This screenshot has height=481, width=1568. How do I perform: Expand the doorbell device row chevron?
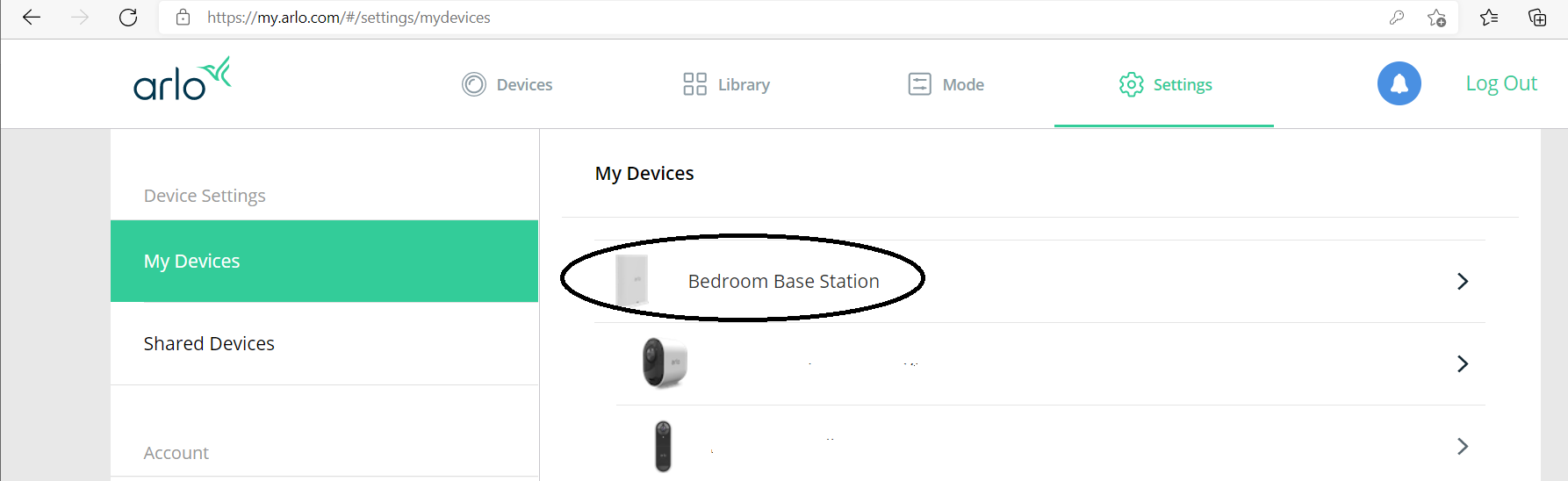pyautogui.click(x=1463, y=446)
